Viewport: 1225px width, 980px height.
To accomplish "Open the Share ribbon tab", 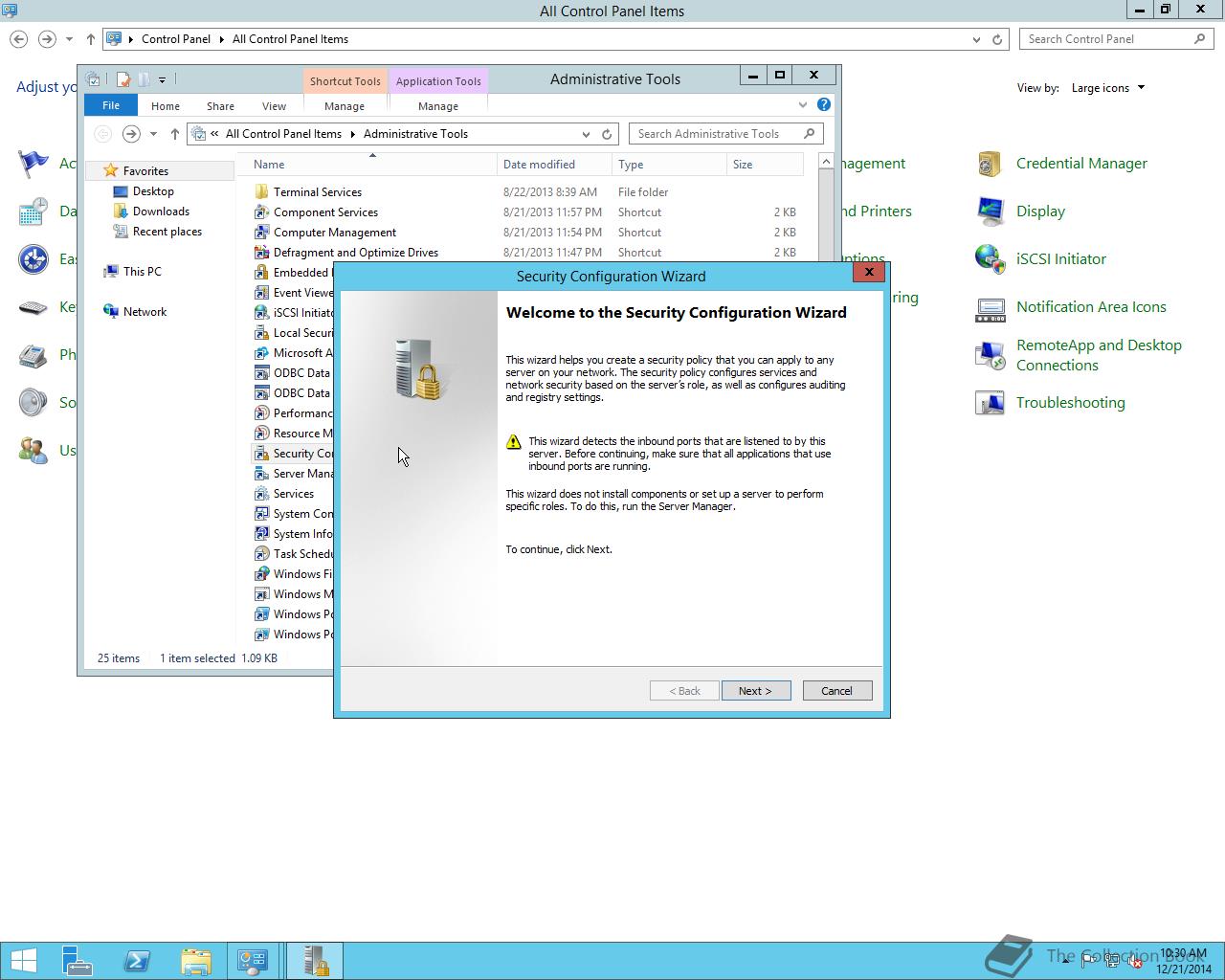I will (220, 106).
